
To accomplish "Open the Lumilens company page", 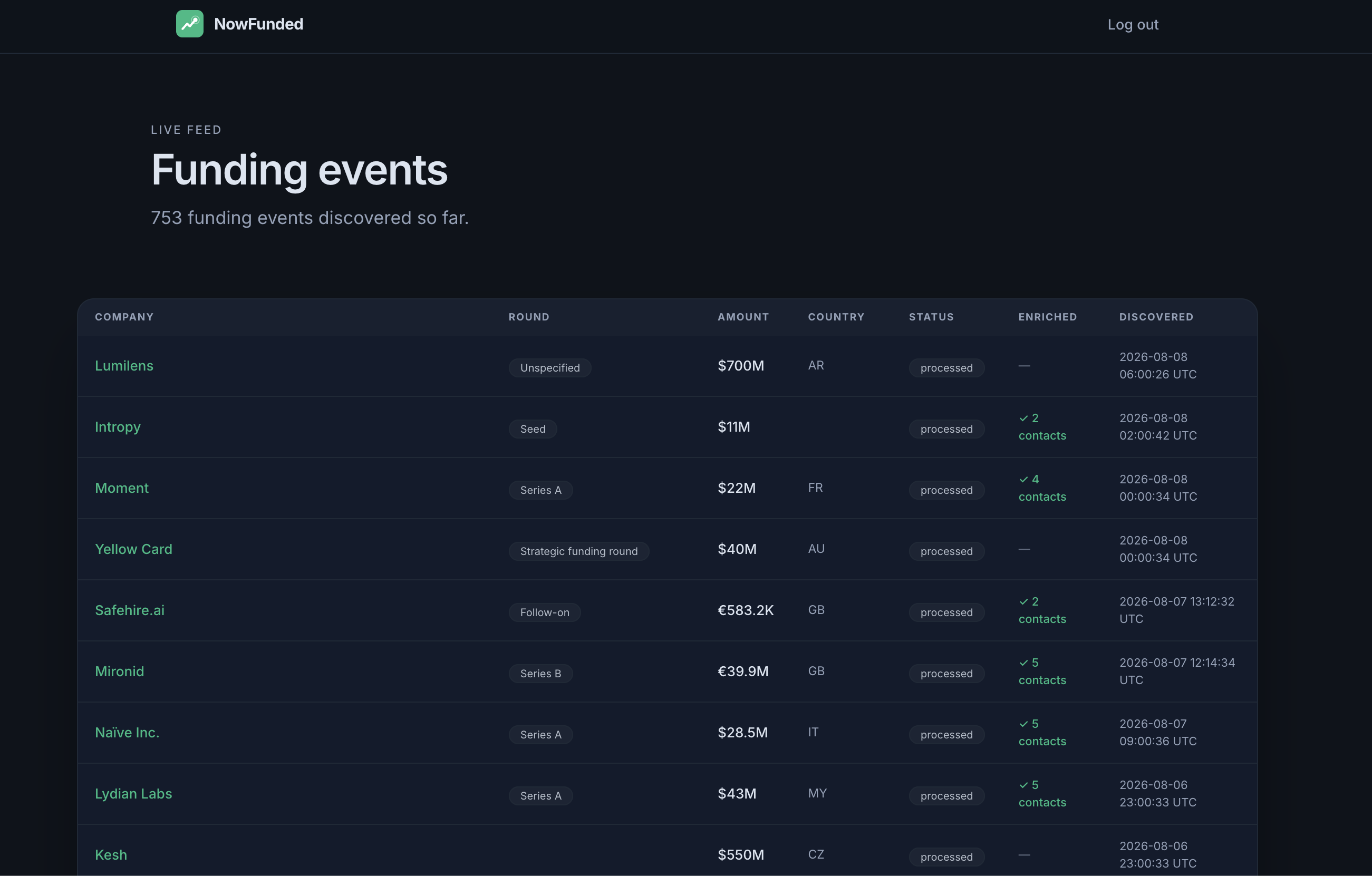I will pos(124,366).
